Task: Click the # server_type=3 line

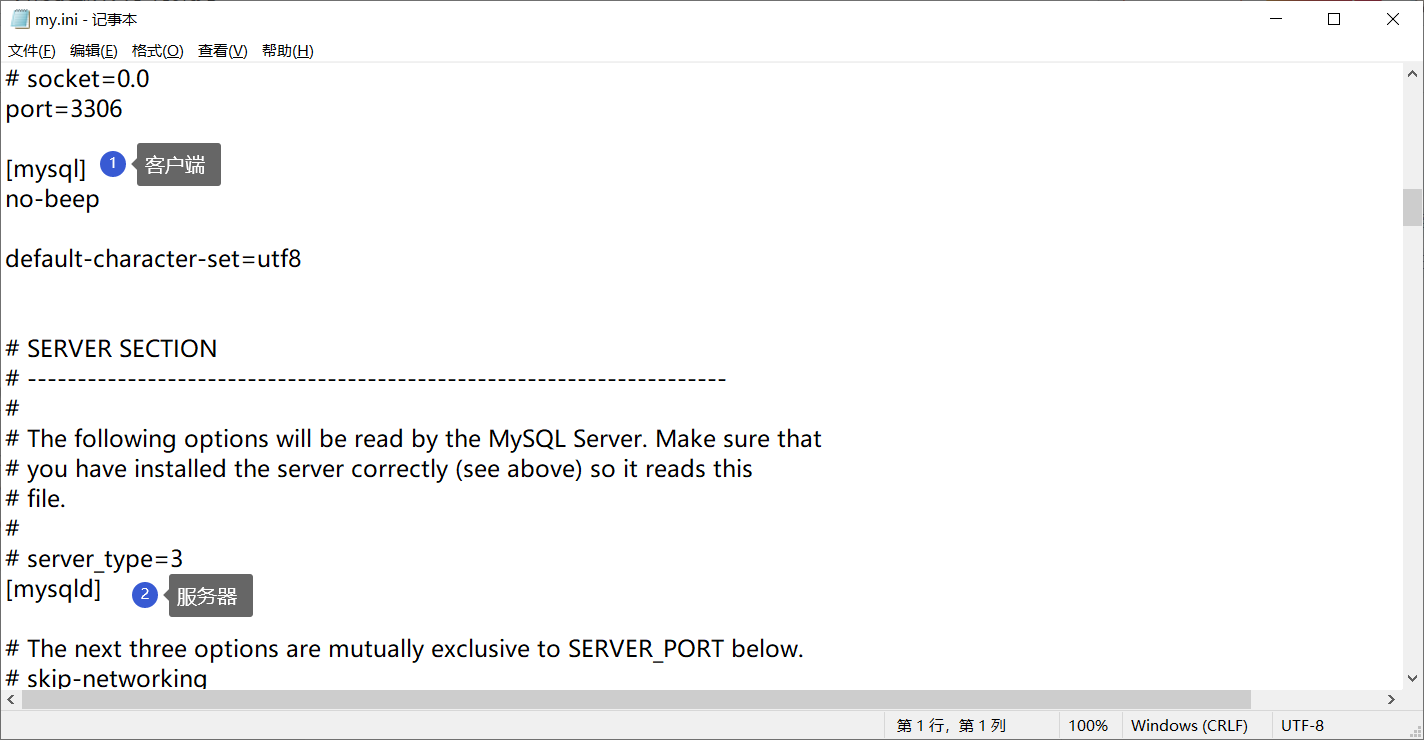Action: tap(94, 559)
